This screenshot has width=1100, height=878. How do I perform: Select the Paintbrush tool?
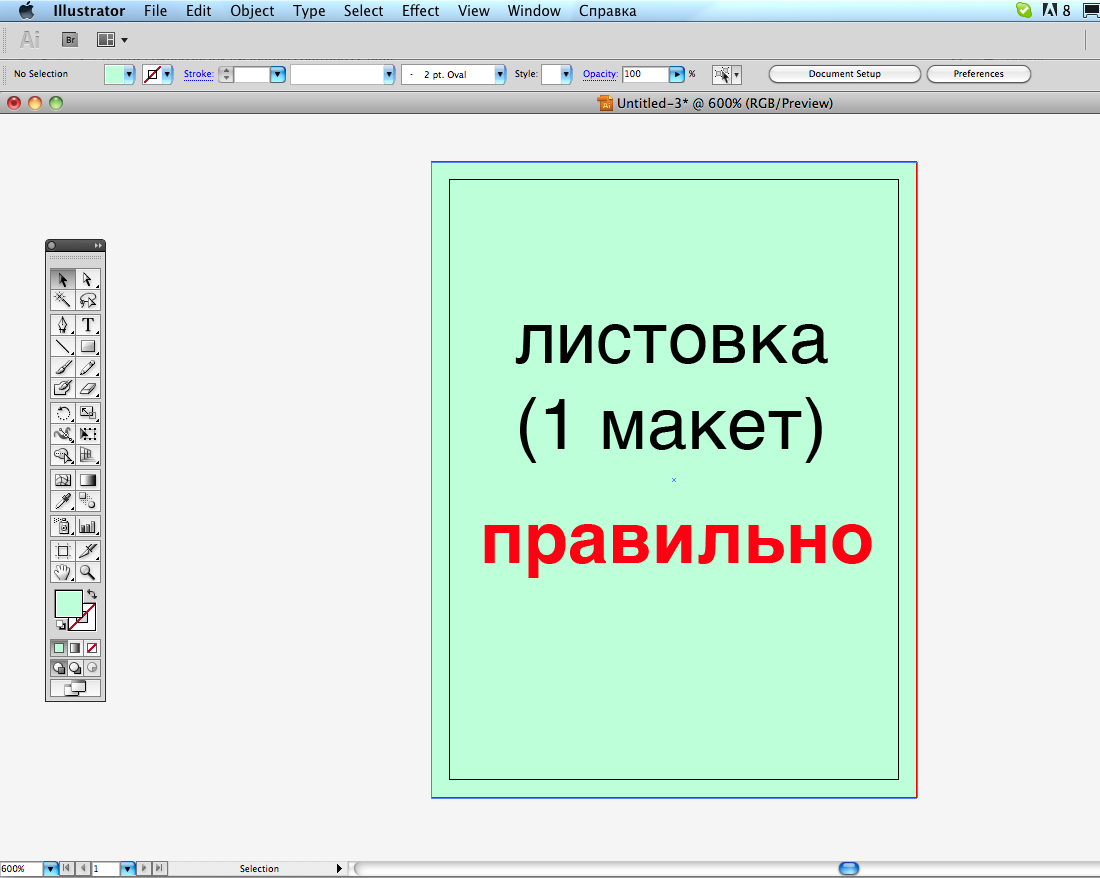pyautogui.click(x=62, y=367)
